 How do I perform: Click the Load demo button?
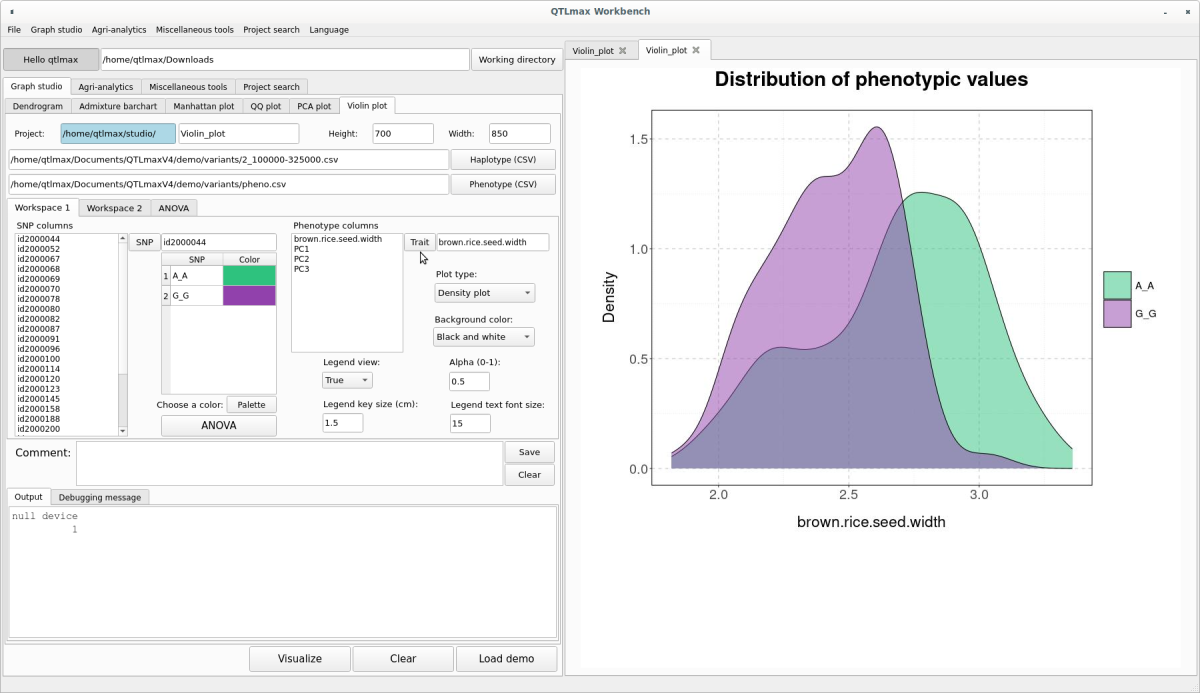(x=506, y=659)
